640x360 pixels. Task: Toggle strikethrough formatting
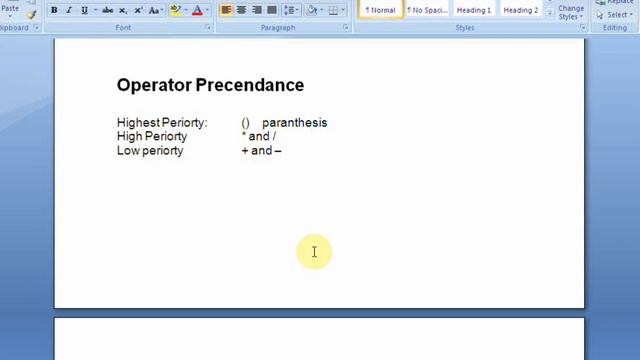pyautogui.click(x=107, y=10)
